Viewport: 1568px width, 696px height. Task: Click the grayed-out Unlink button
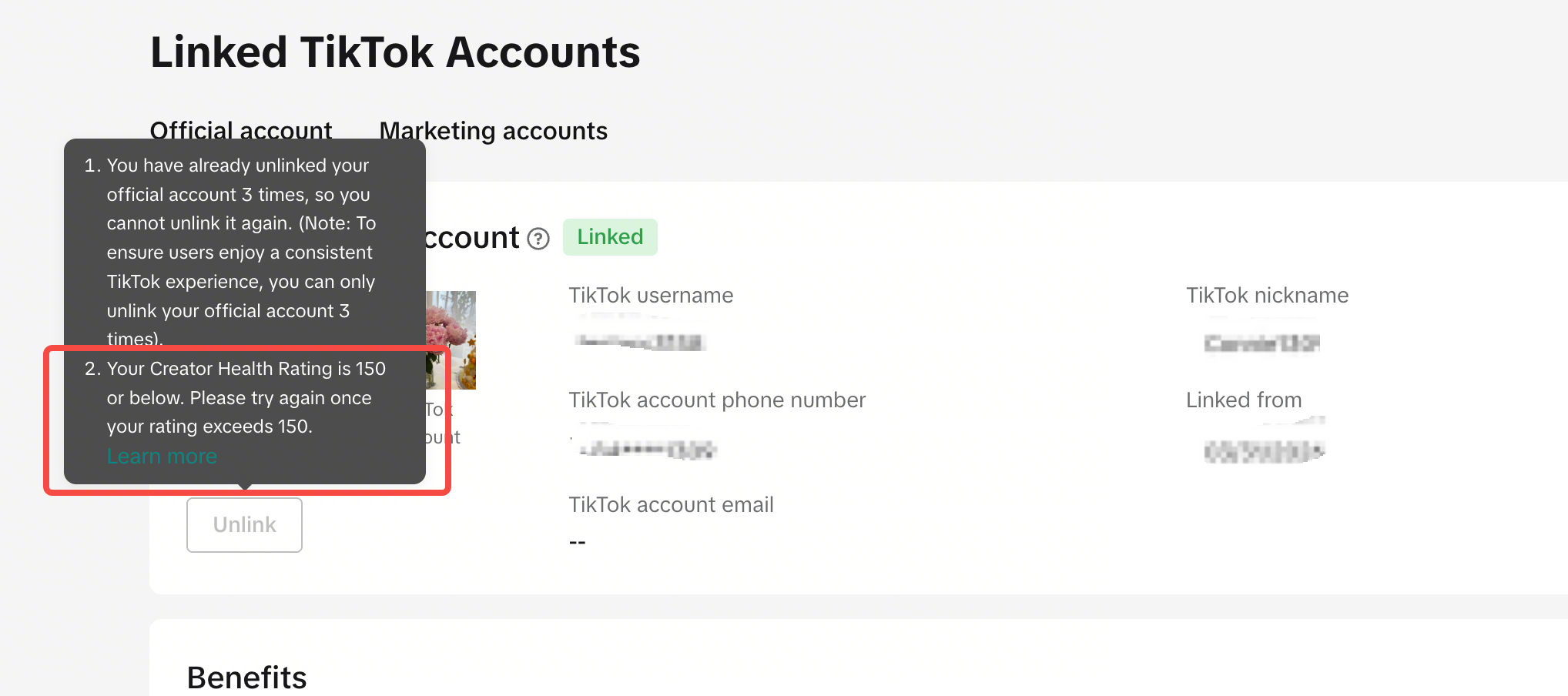(x=244, y=525)
